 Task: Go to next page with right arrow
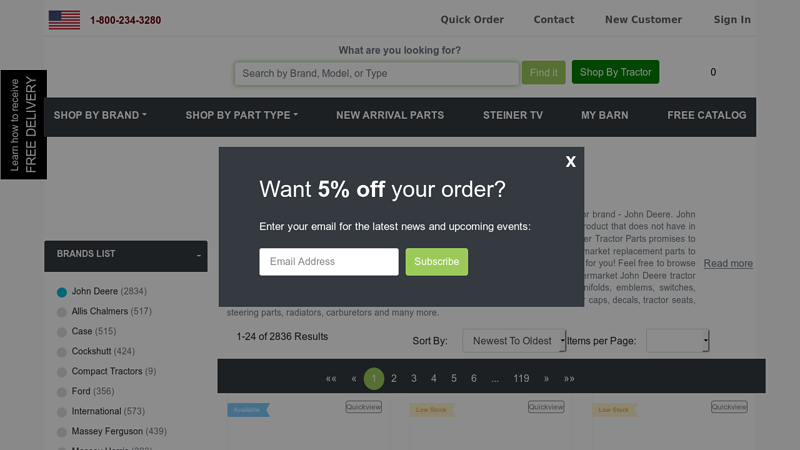coord(546,379)
